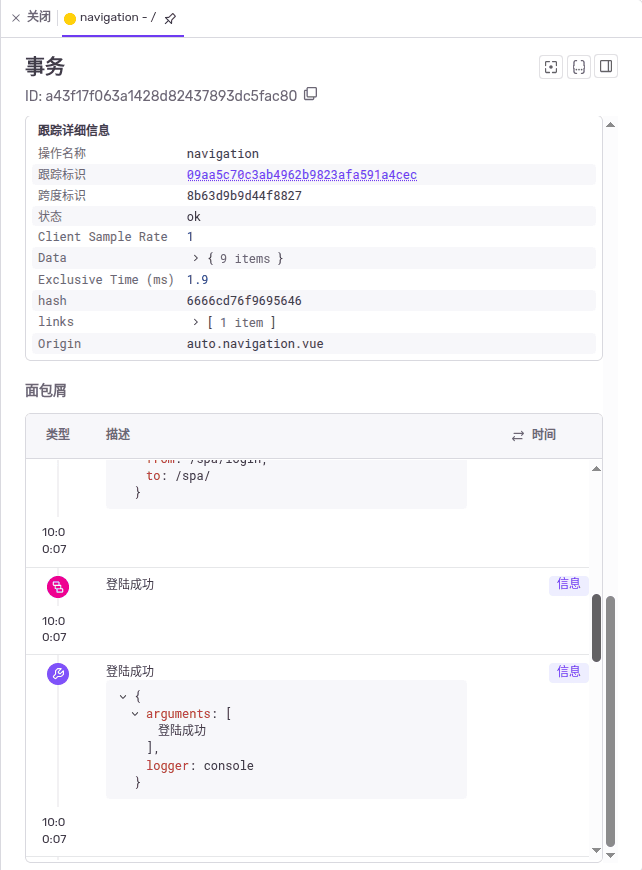Click the purple wrench debug breadcrumb icon
The width and height of the screenshot is (642, 870).
click(x=58, y=674)
